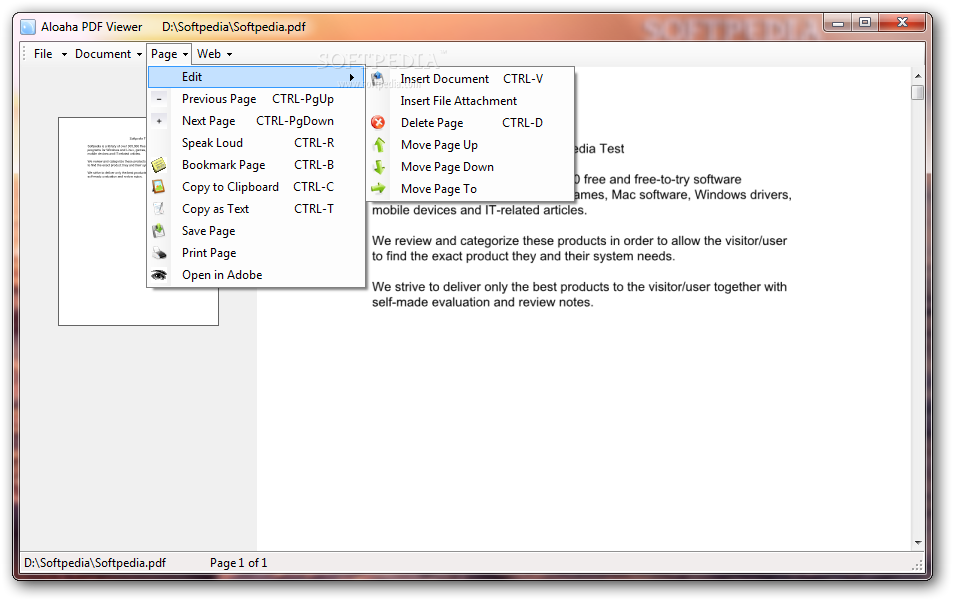Click the Print Page printer icon
The height and width of the screenshot is (601, 953).
tap(159, 253)
